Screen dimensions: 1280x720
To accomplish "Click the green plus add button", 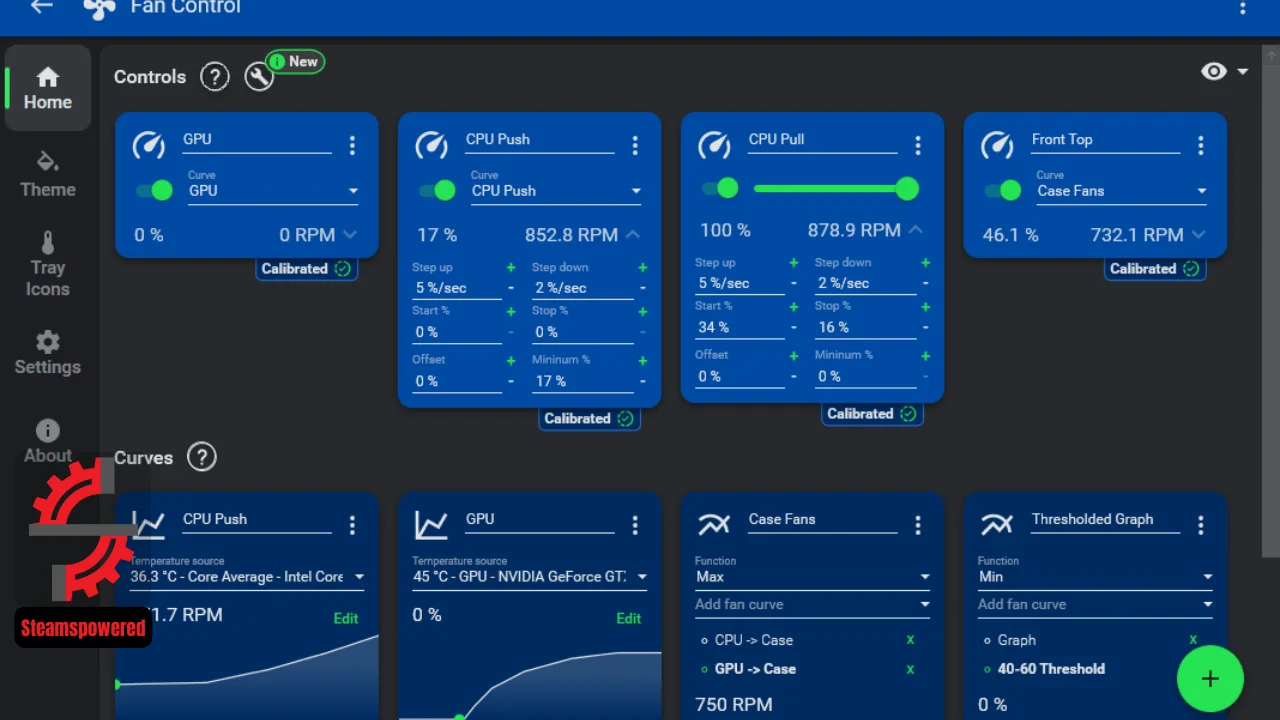I will click(x=1210, y=679).
